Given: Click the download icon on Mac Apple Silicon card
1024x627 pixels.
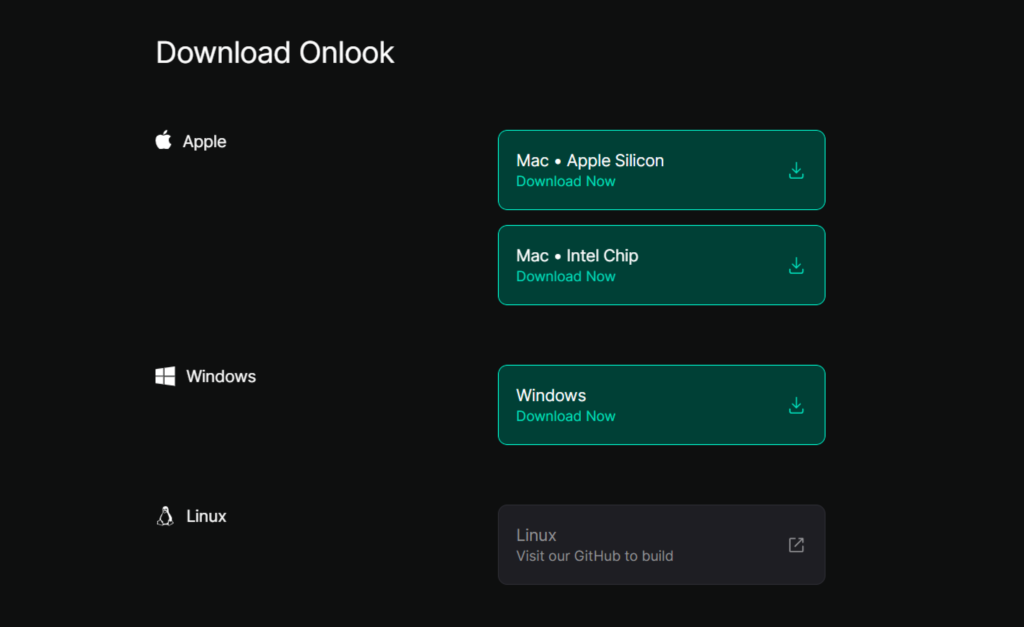Looking at the screenshot, I should point(796,170).
